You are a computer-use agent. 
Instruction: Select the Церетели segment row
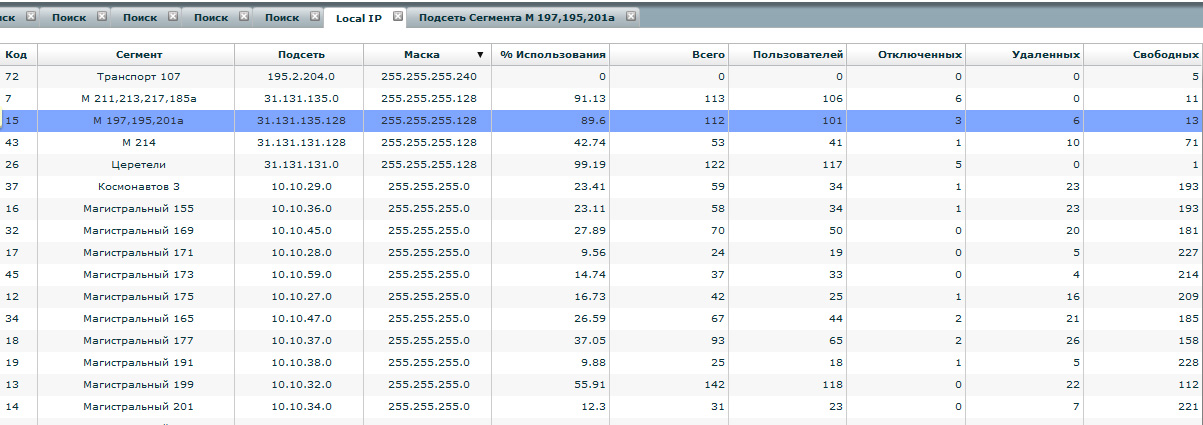point(138,164)
